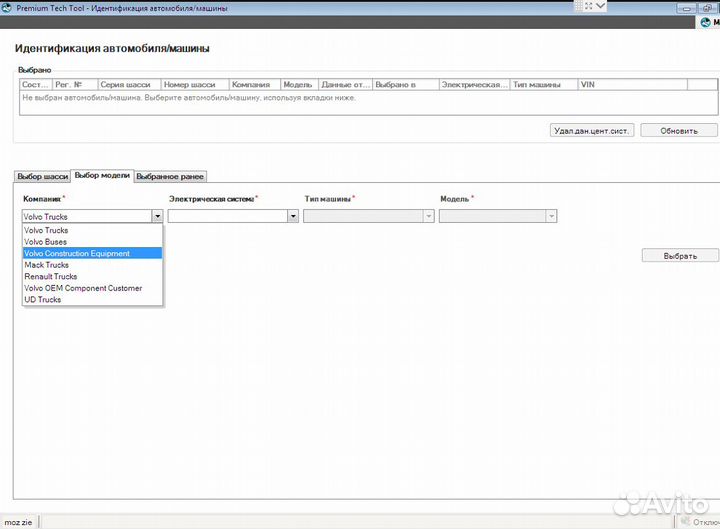The height and width of the screenshot is (529, 720).
Task: Click the 'moz zie' status bar entry
Action: tap(18, 522)
